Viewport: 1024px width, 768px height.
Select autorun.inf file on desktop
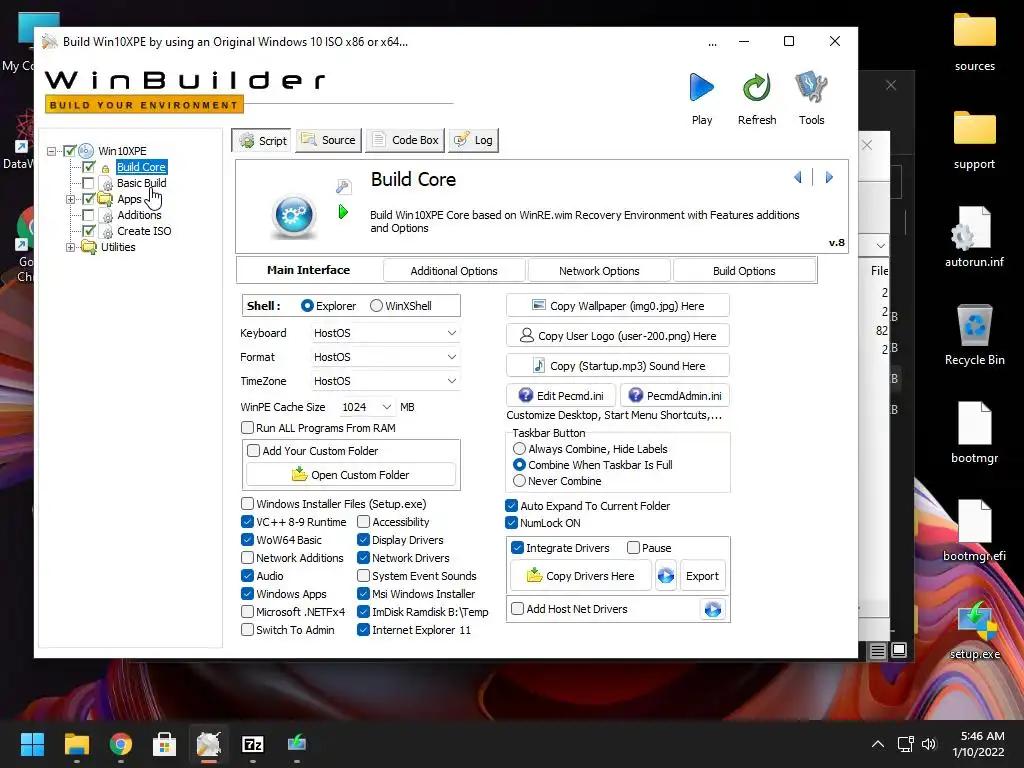tap(974, 237)
